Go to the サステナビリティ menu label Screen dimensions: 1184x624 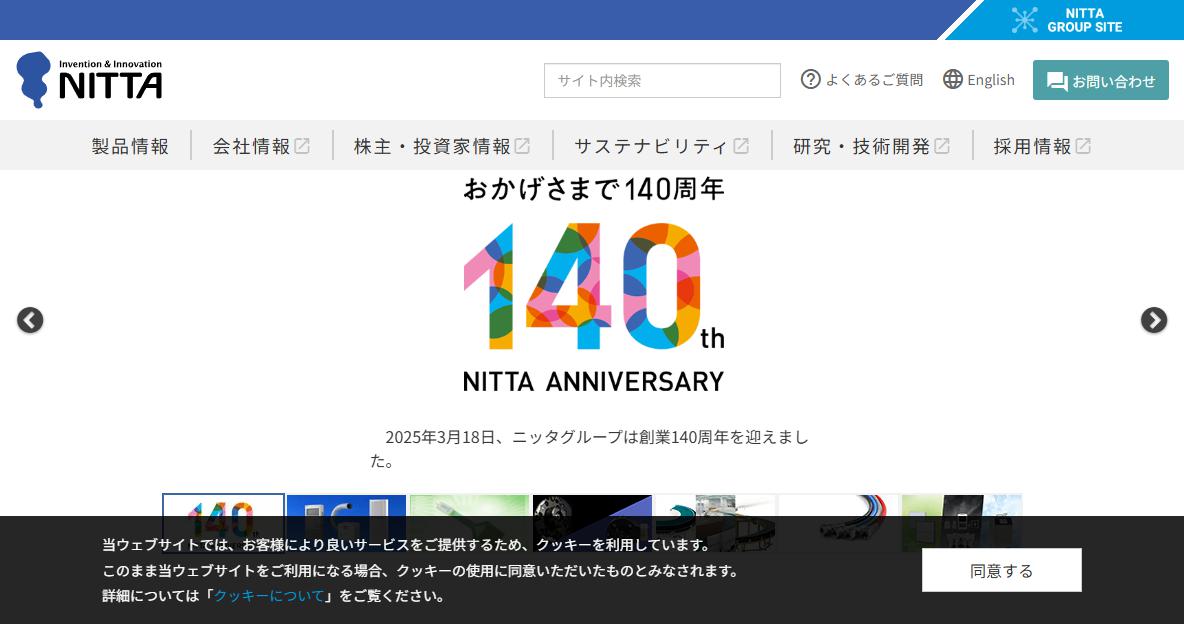coord(651,146)
